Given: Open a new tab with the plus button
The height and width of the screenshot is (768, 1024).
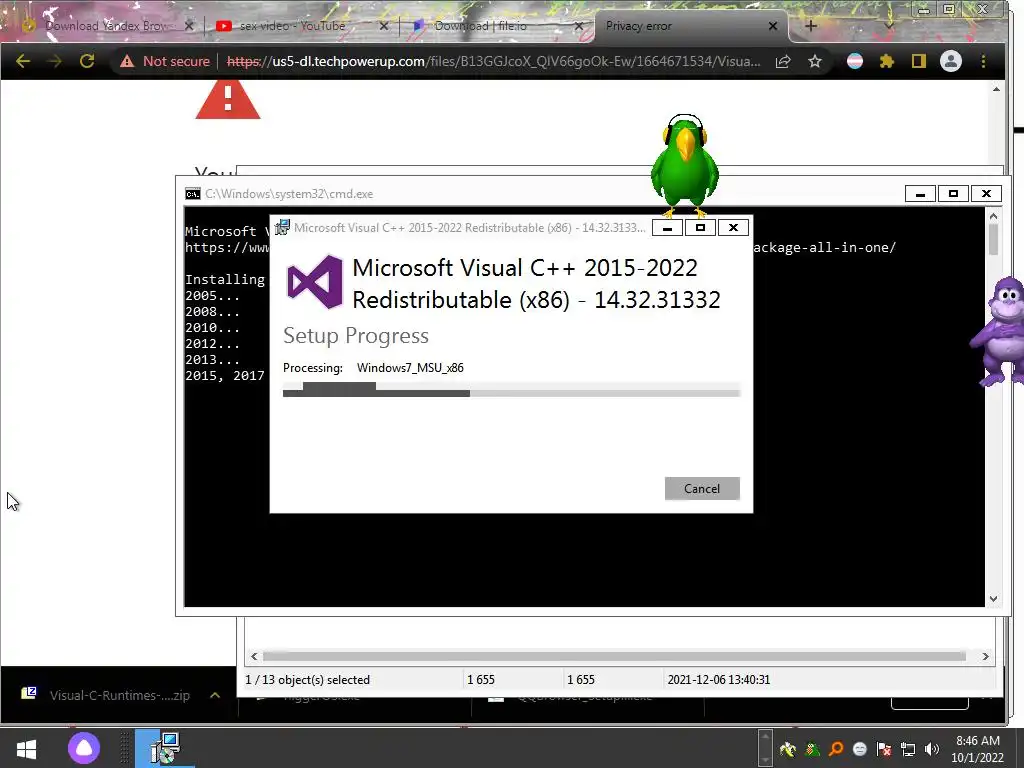Looking at the screenshot, I should tap(810, 26).
